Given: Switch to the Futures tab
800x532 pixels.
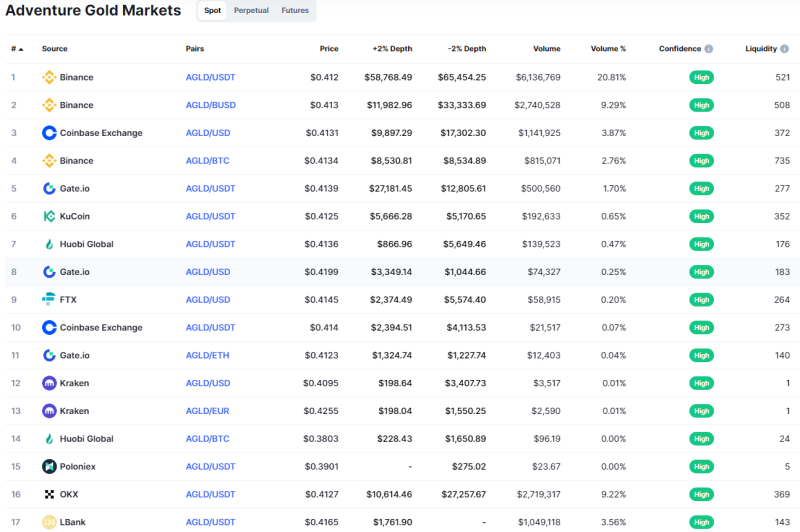Looking at the screenshot, I should [295, 10].
